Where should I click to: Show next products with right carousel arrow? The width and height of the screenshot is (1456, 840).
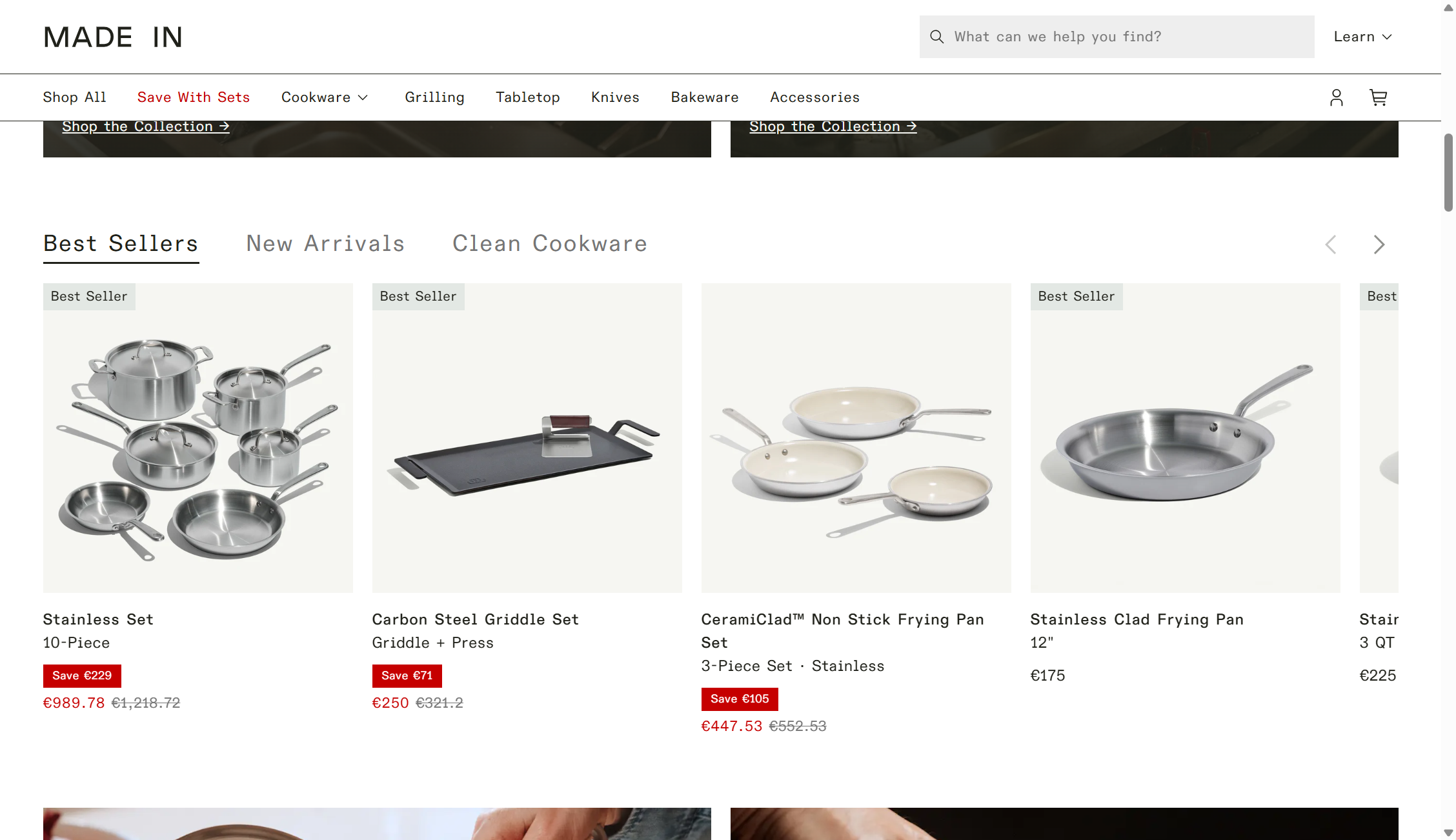coord(1379,245)
